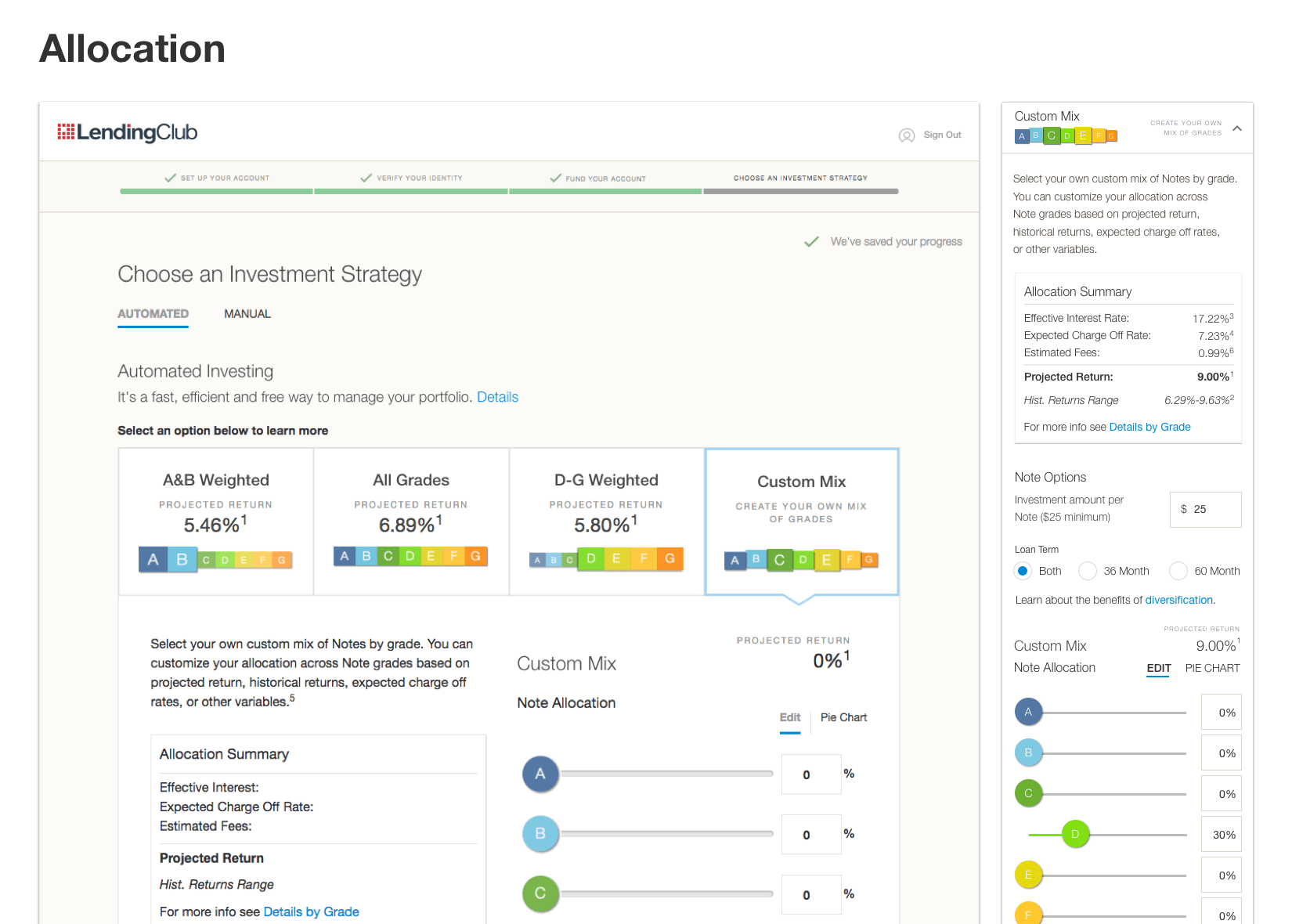Click A&B Weighted grade bar graphic

pyautogui.click(x=215, y=559)
